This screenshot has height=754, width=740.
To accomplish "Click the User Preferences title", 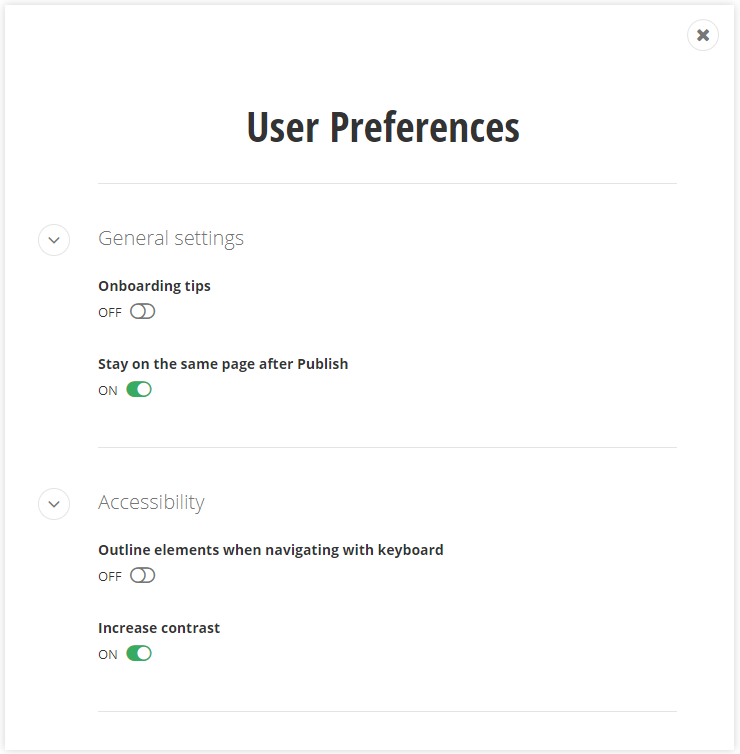I will click(x=383, y=128).
